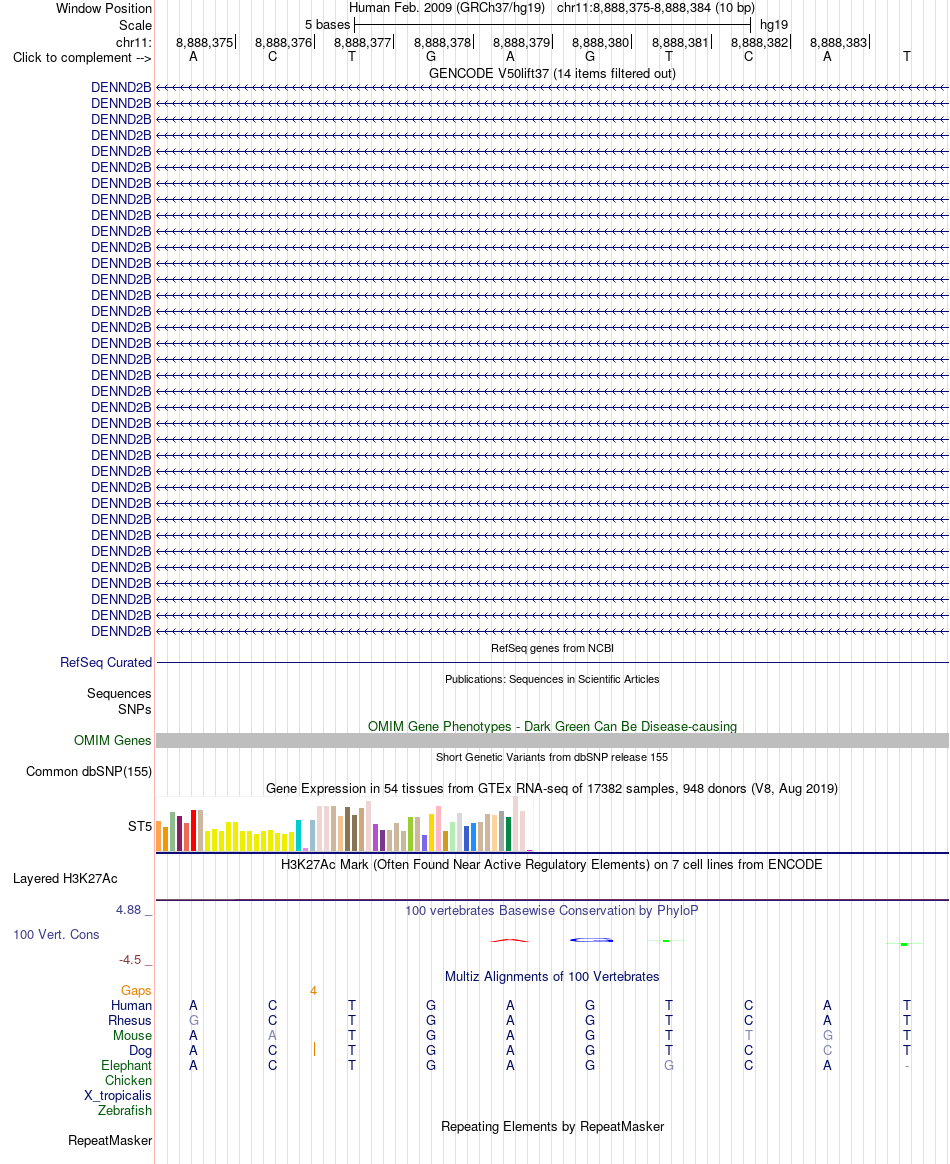This screenshot has width=950, height=1164.
Task: Click the RepeatMasker track label
Action: [x=110, y=1140]
